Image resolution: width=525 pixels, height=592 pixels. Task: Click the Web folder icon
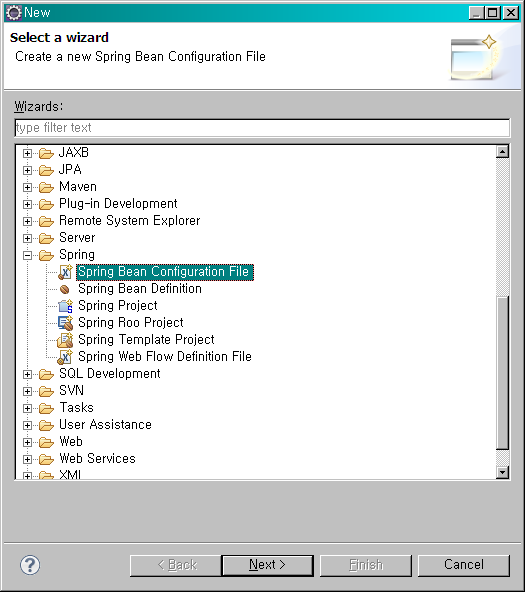[46, 442]
